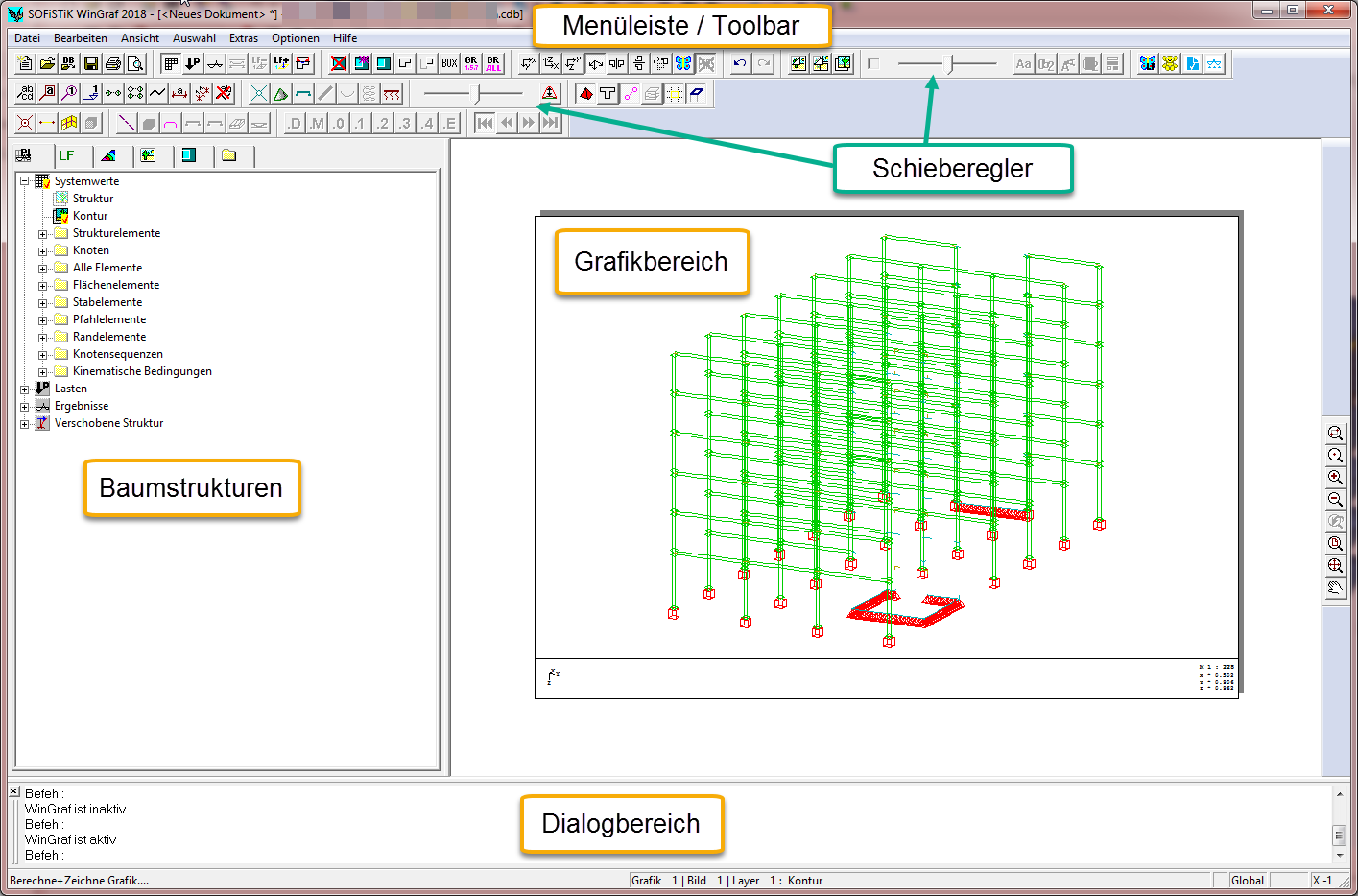1358x896 pixels.
Task: Click the Print icon in the toolbar
Action: pyautogui.click(x=113, y=64)
